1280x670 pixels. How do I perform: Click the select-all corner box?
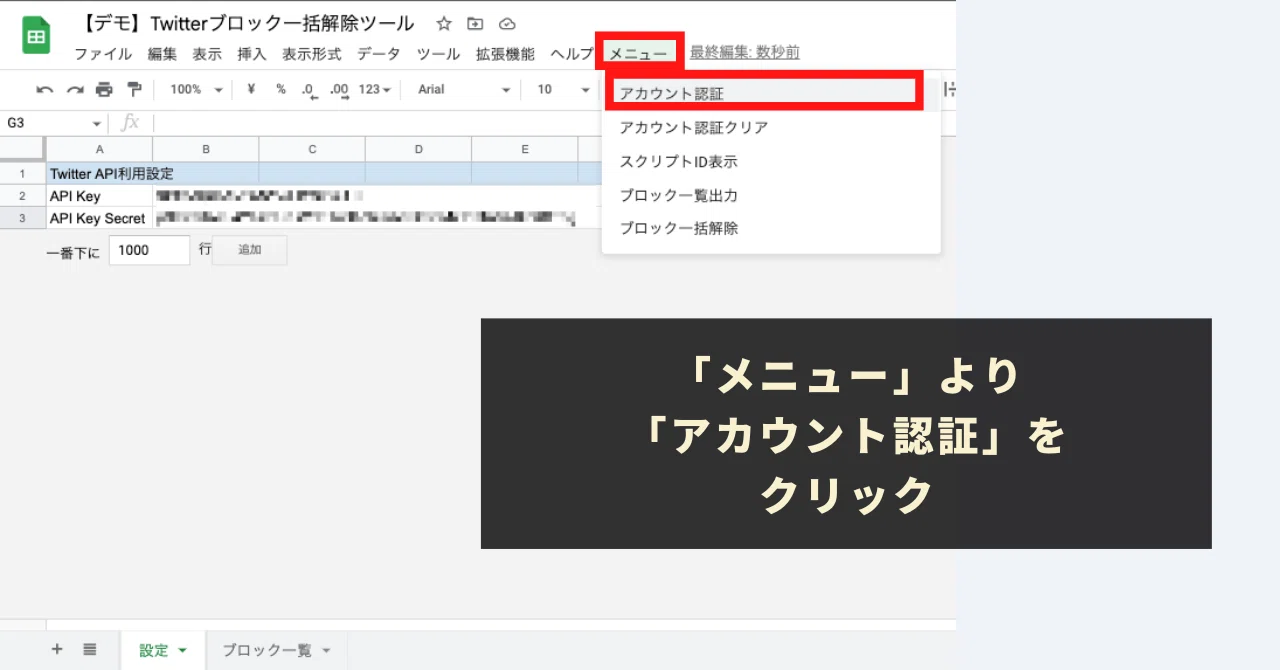(23, 150)
